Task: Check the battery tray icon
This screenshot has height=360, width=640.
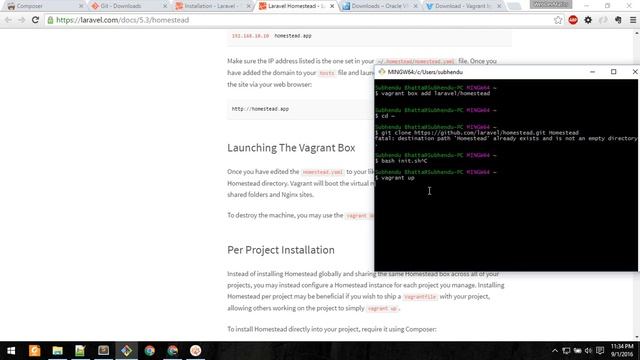Action: click(x=577, y=351)
